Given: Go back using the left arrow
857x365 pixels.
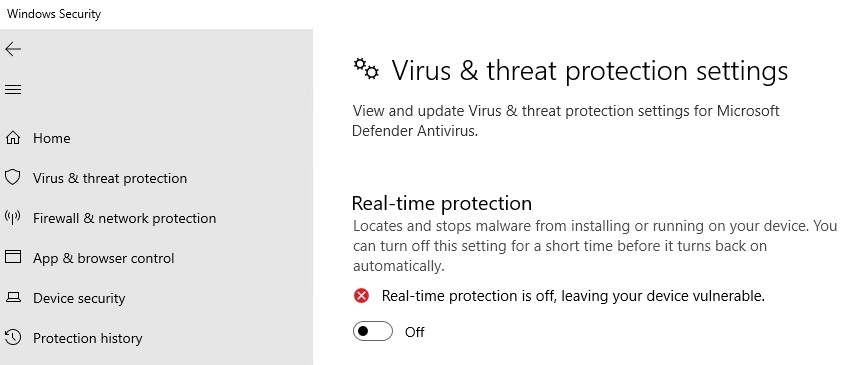Looking at the screenshot, I should pyautogui.click(x=13, y=49).
